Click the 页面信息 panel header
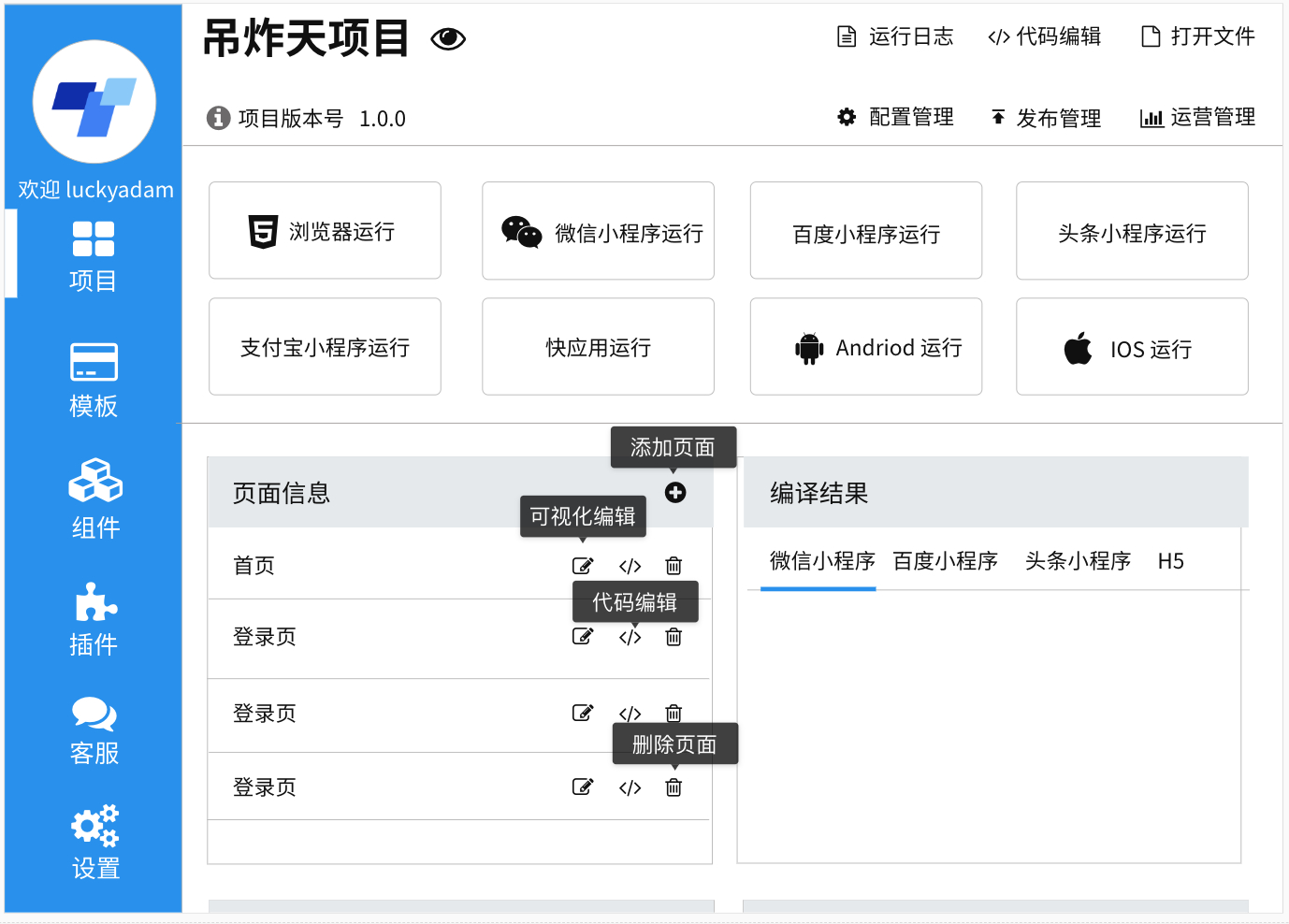 (460, 492)
